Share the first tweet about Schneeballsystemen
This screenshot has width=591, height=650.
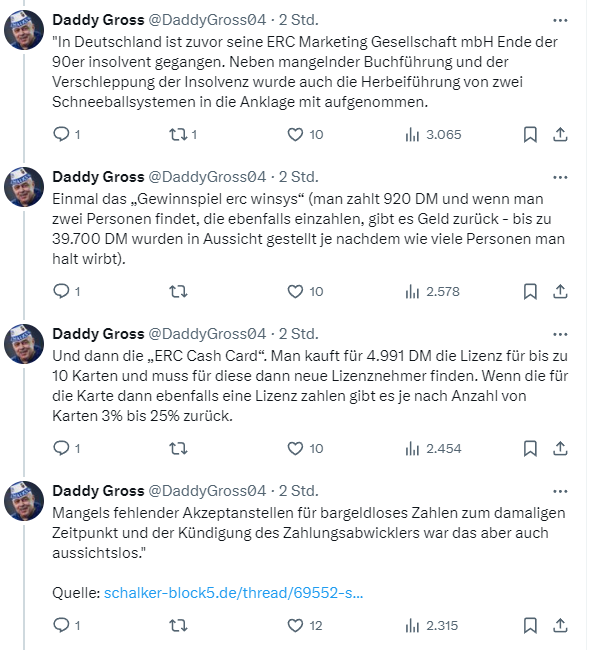560,134
